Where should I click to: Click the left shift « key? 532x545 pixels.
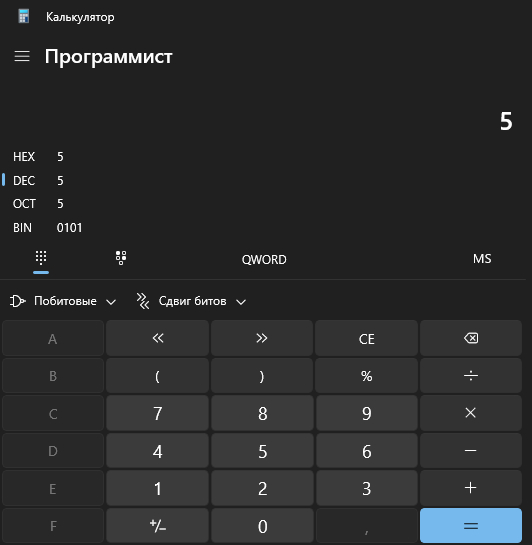click(157, 338)
